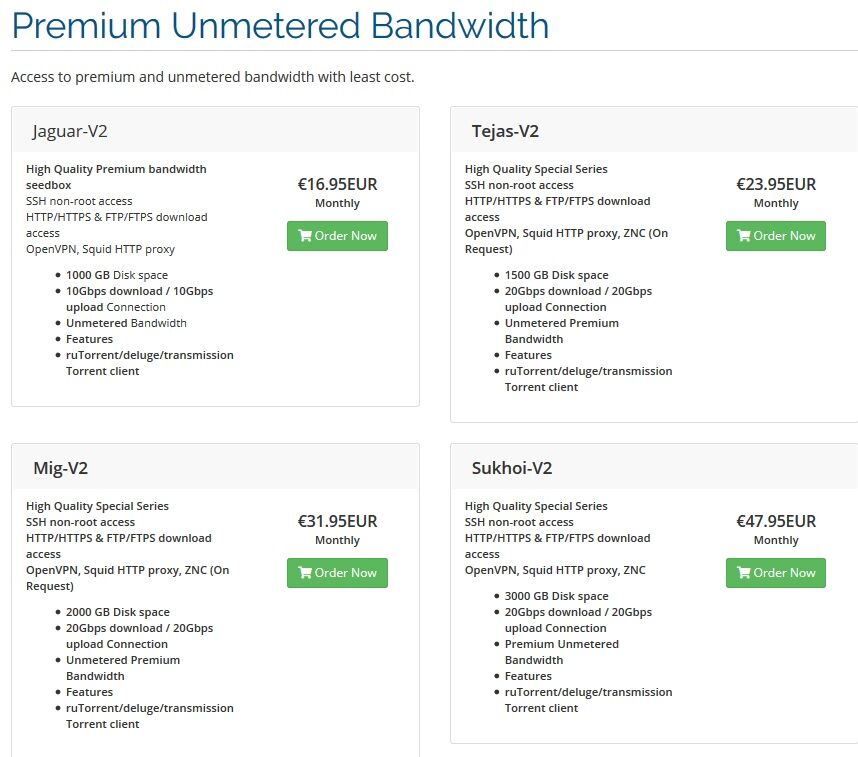Image resolution: width=858 pixels, height=757 pixels.
Task: Click cart icon on Tejas-V2 order button
Action: [x=744, y=236]
